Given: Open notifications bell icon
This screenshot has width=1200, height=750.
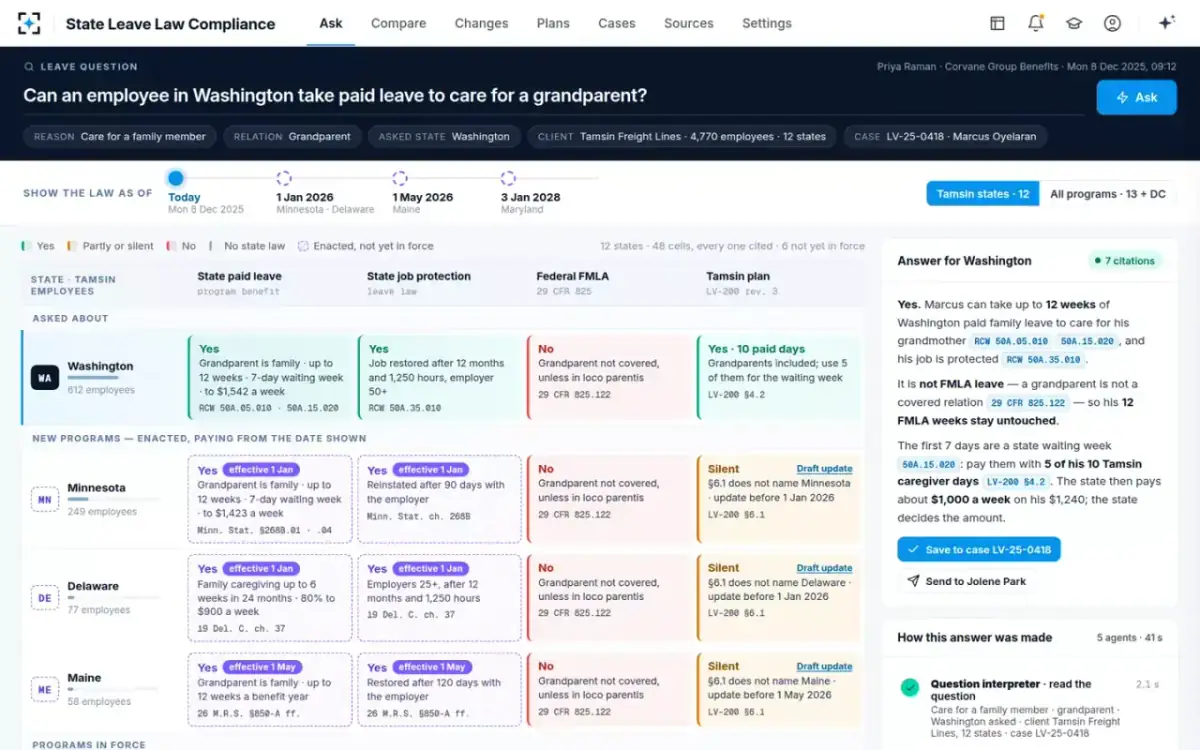Looking at the screenshot, I should coord(1036,23).
